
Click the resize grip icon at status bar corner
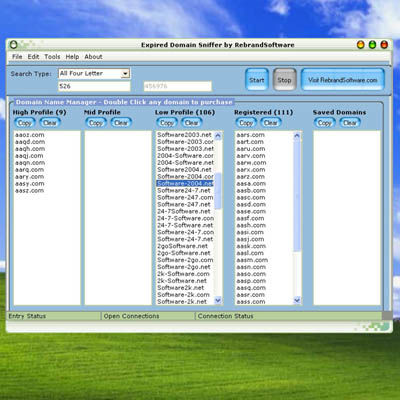[387, 316]
